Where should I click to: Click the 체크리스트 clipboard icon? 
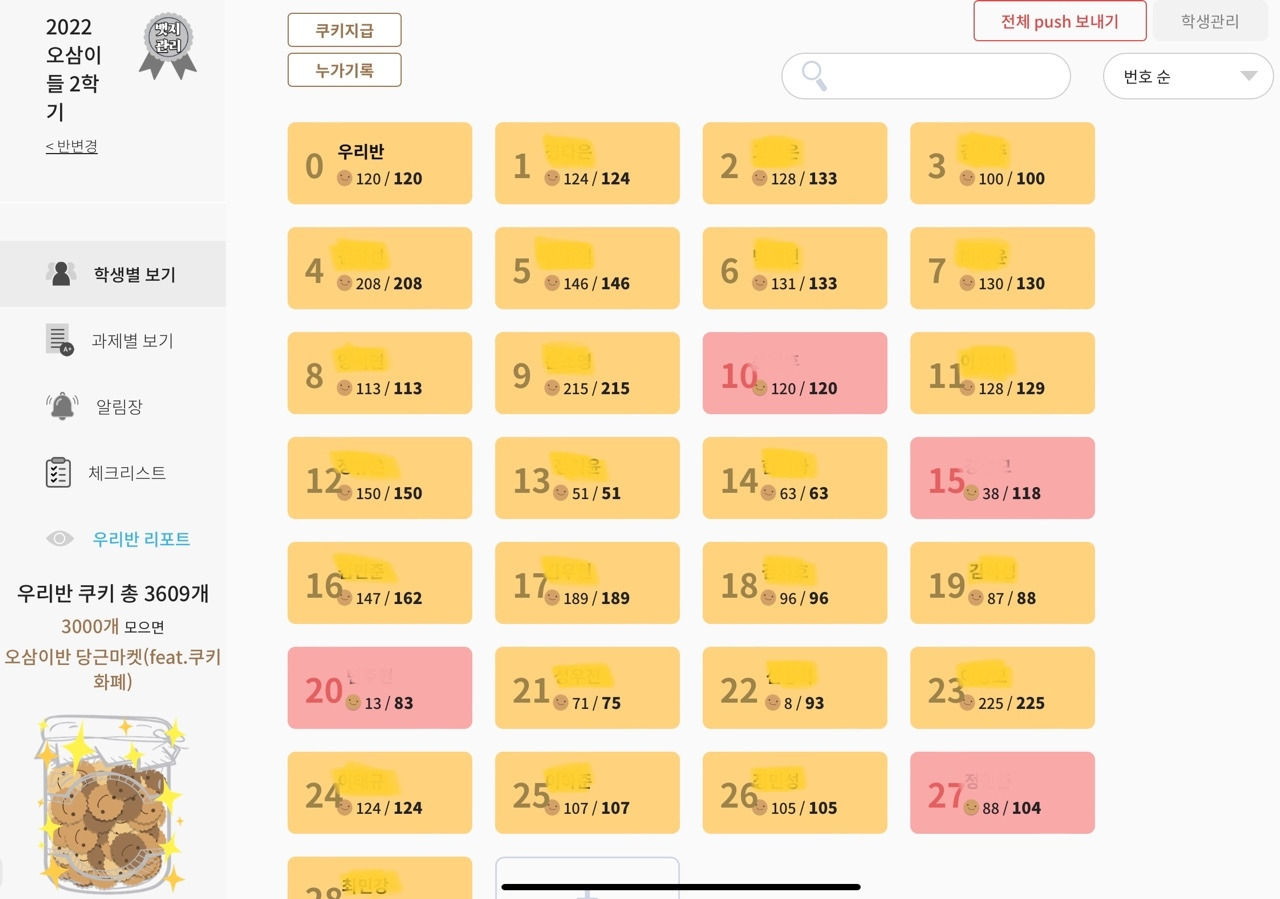(x=59, y=472)
